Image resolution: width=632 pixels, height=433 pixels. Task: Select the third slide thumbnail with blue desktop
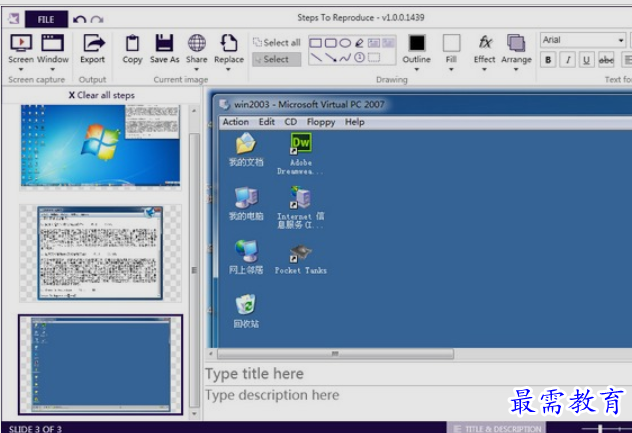100,364
